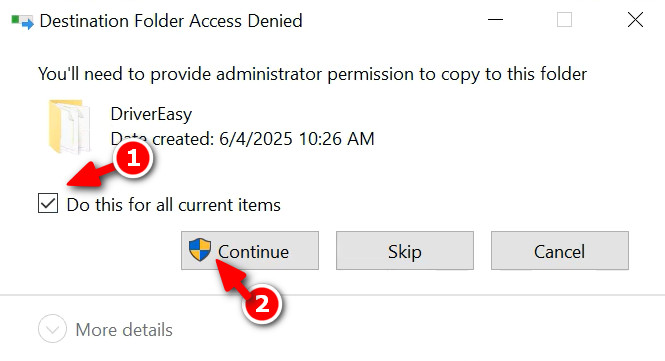Click the UAC shield icon on Continue

pos(200,249)
